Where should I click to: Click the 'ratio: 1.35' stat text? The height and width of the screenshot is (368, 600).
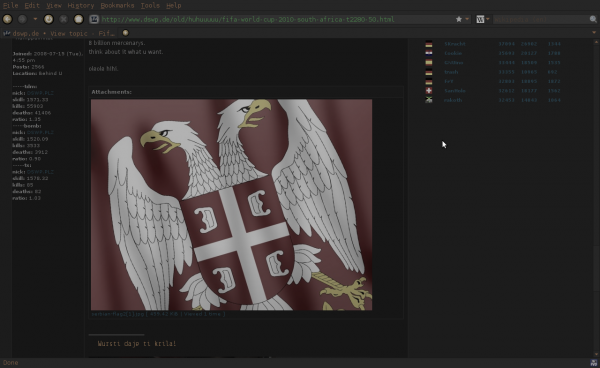click(x=26, y=119)
